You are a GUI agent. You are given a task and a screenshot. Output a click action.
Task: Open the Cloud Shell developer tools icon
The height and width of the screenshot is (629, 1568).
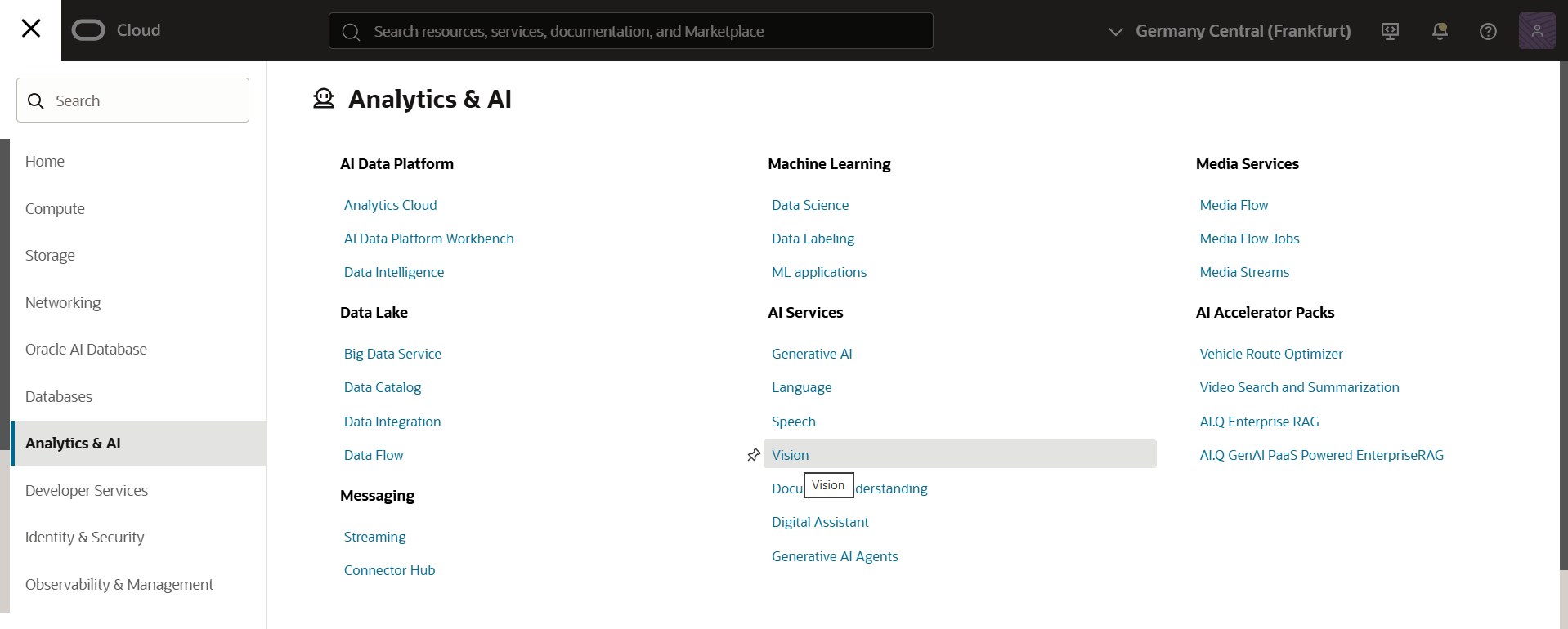pyautogui.click(x=1390, y=31)
